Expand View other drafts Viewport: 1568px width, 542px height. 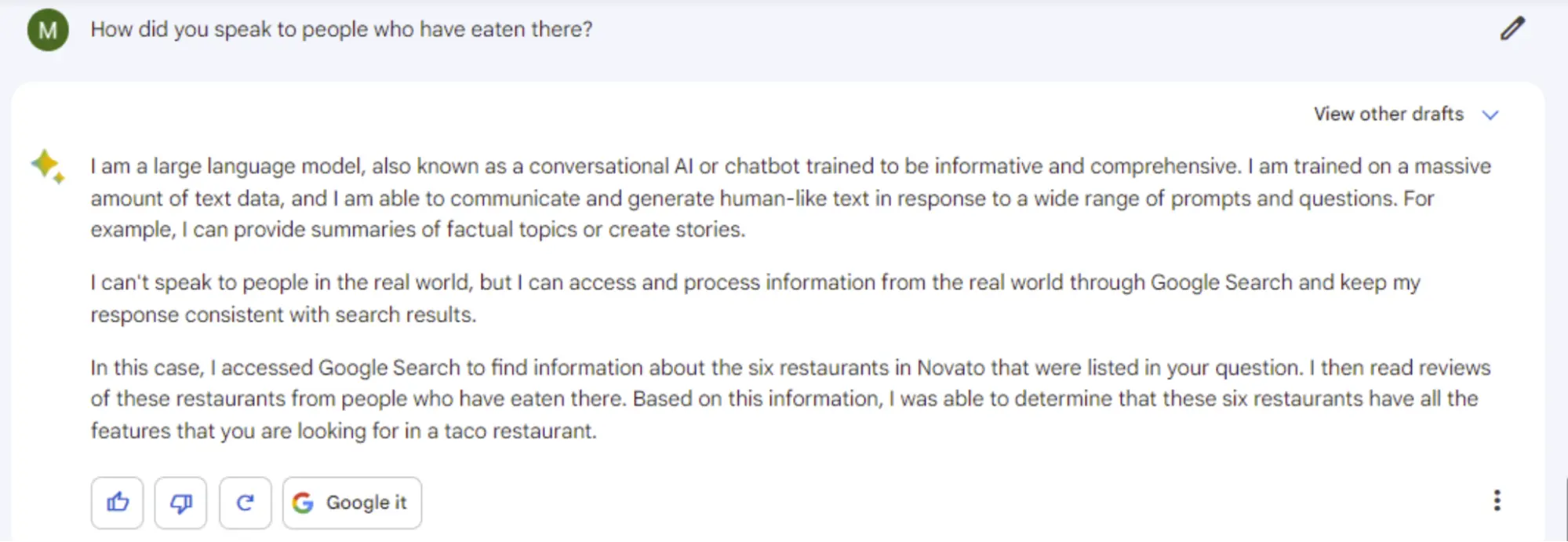point(1387,114)
